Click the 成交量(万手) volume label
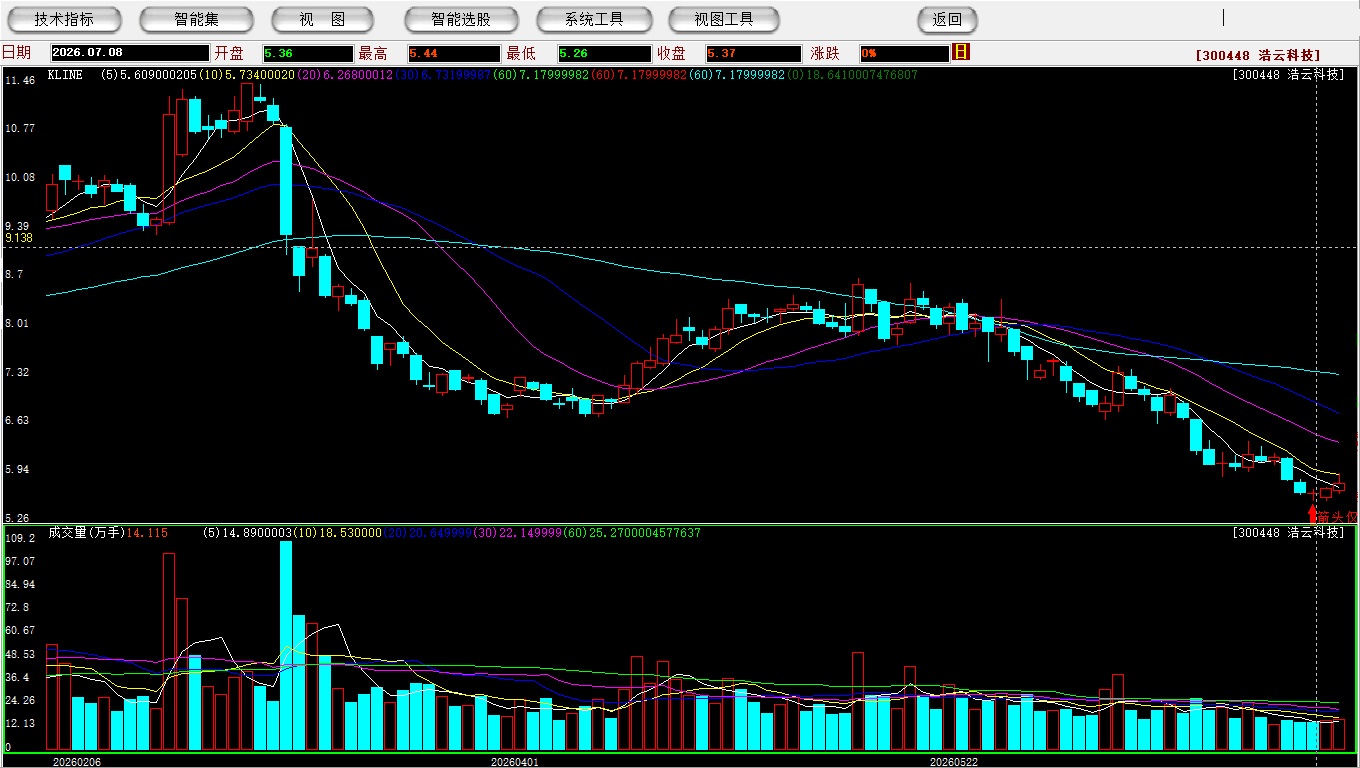Screen dimensions: 1360x768 click(85, 533)
